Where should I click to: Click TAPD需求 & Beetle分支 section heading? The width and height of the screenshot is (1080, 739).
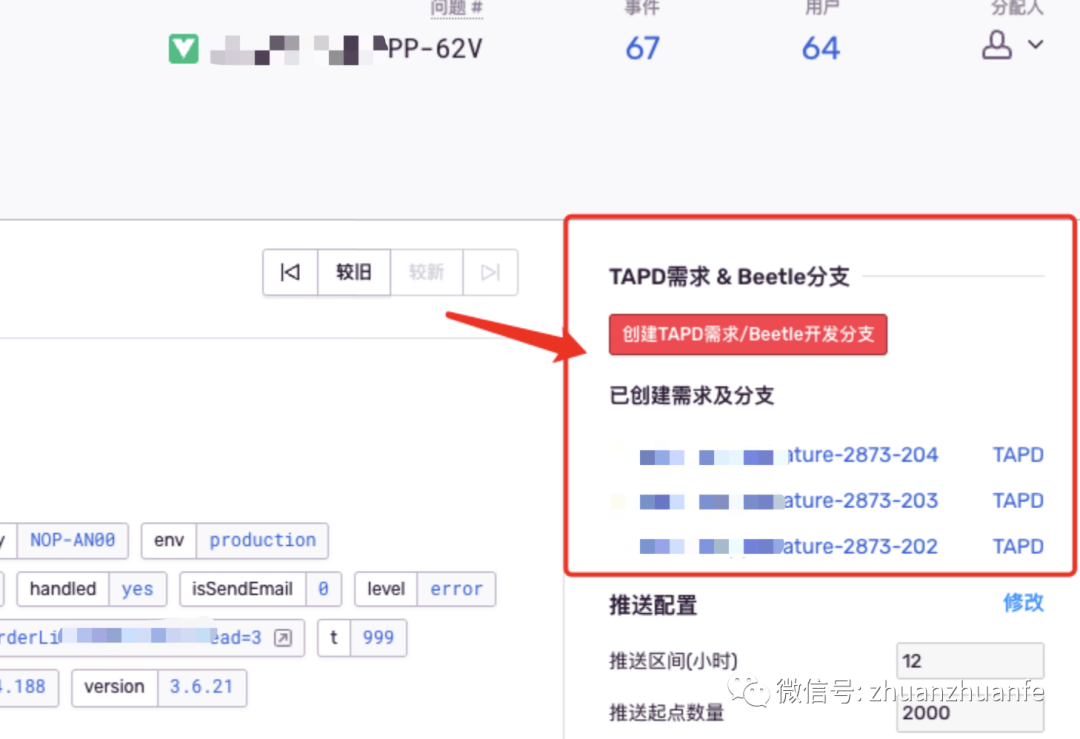(x=729, y=277)
